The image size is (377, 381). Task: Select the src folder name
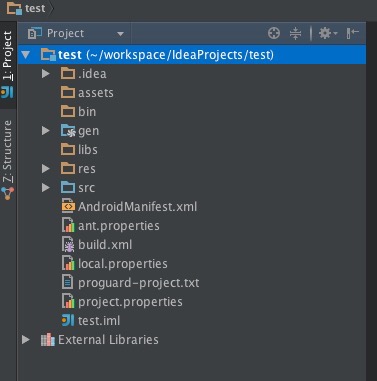click(86, 188)
